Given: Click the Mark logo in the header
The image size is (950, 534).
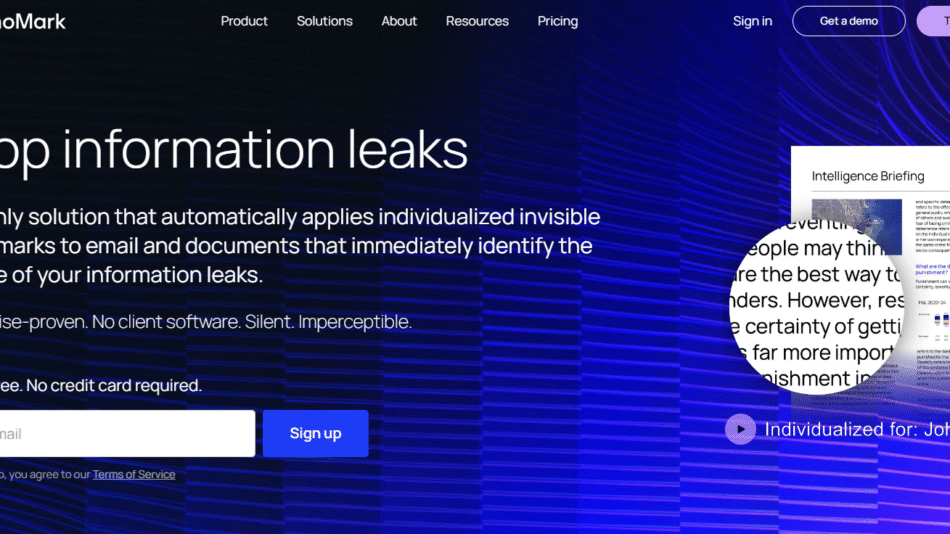Looking at the screenshot, I should [33, 22].
